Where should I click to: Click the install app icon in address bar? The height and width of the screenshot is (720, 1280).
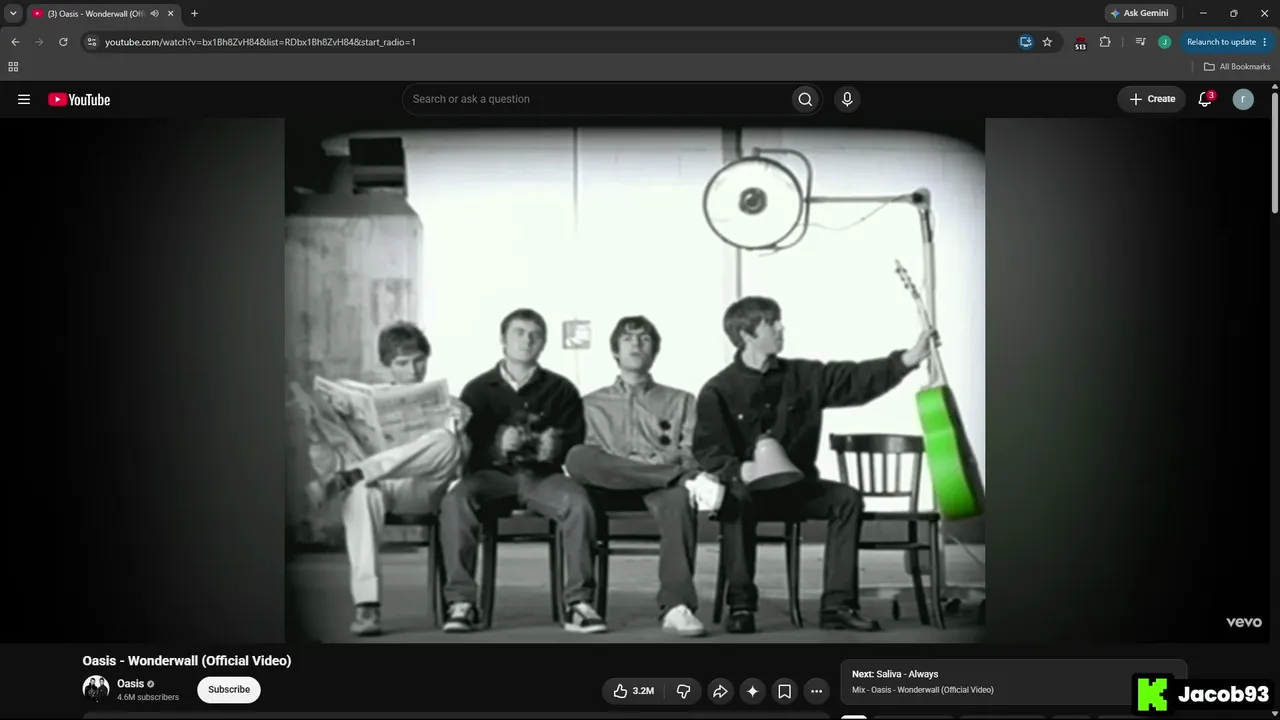click(x=1025, y=42)
